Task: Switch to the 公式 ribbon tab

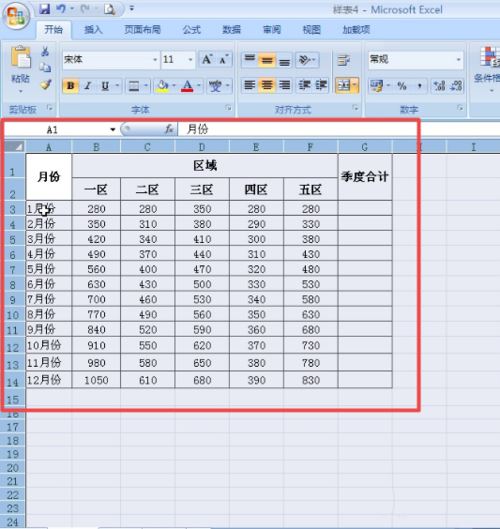Action: (191, 30)
